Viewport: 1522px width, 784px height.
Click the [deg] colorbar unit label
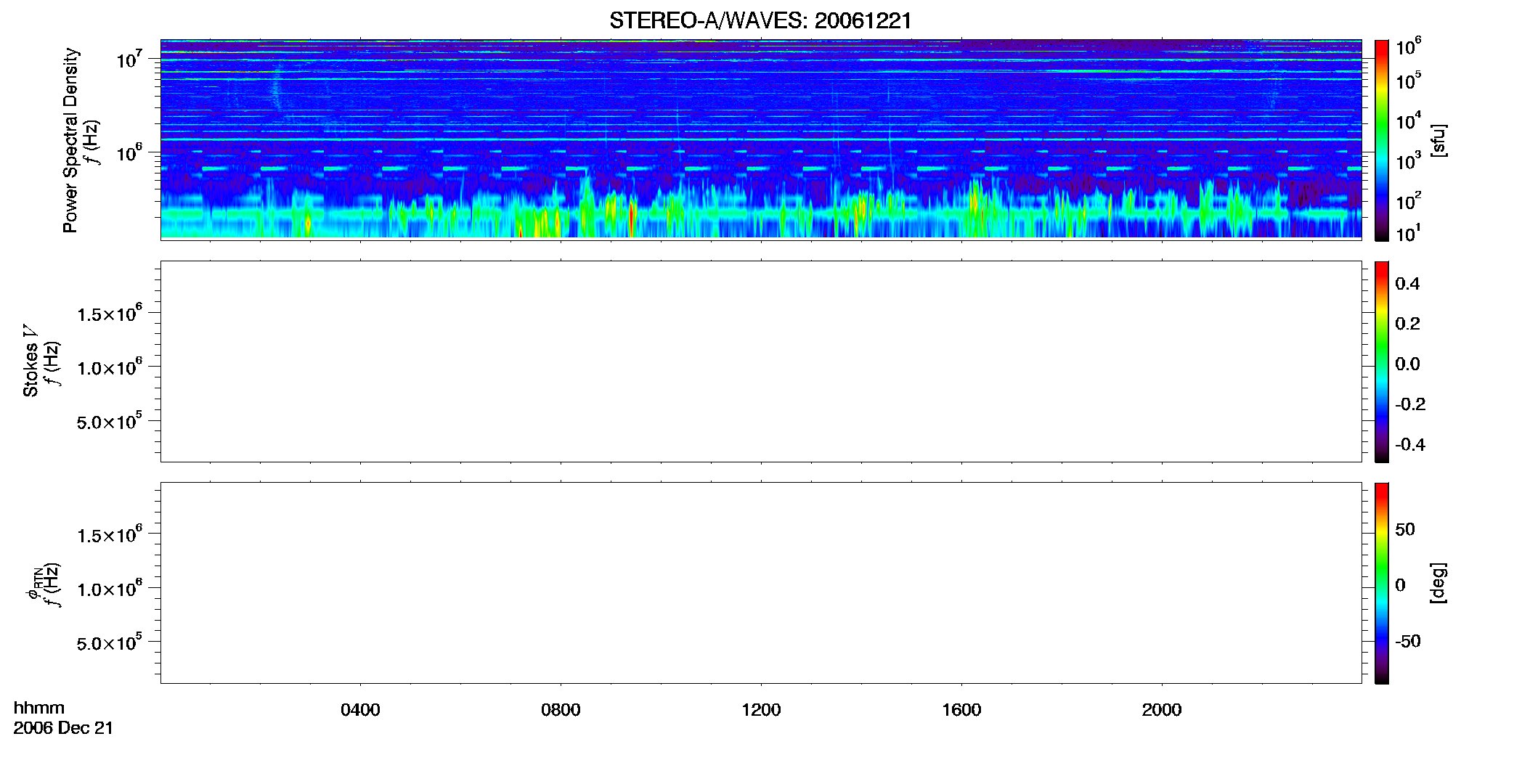(1439, 583)
